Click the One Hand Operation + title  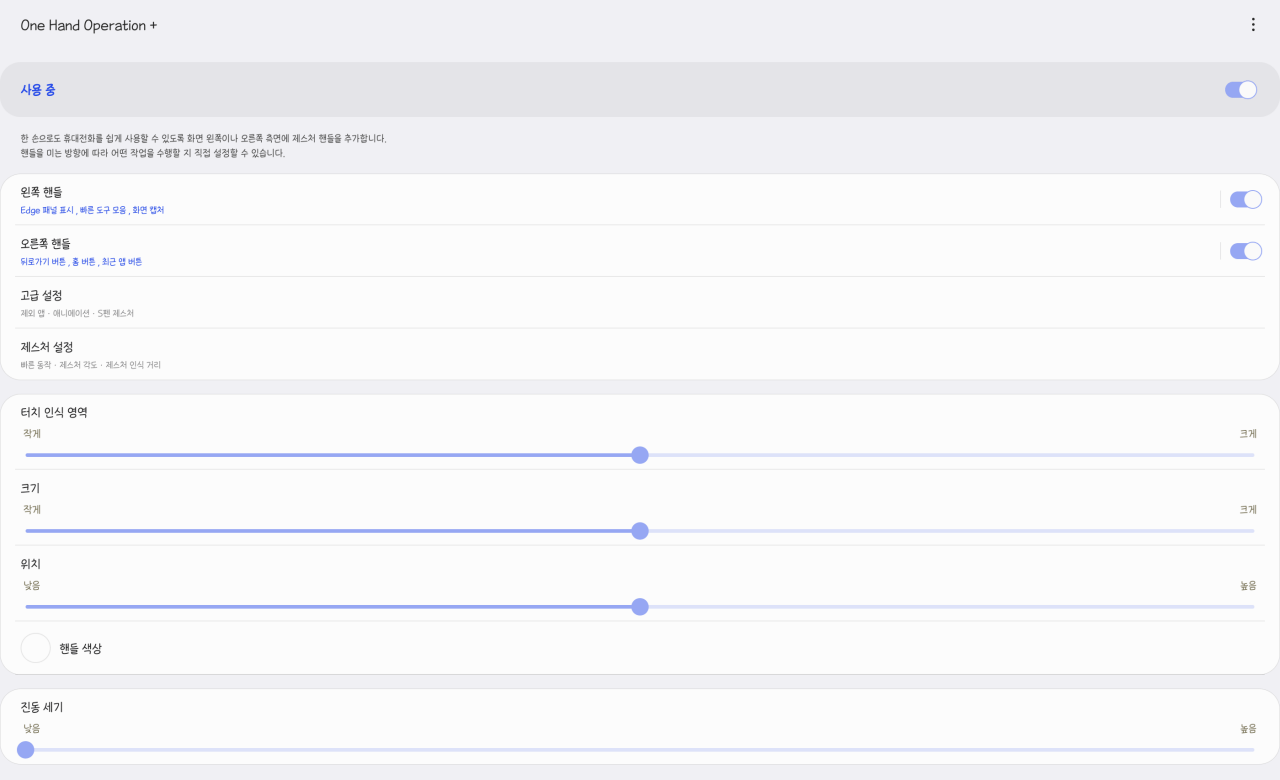89,26
